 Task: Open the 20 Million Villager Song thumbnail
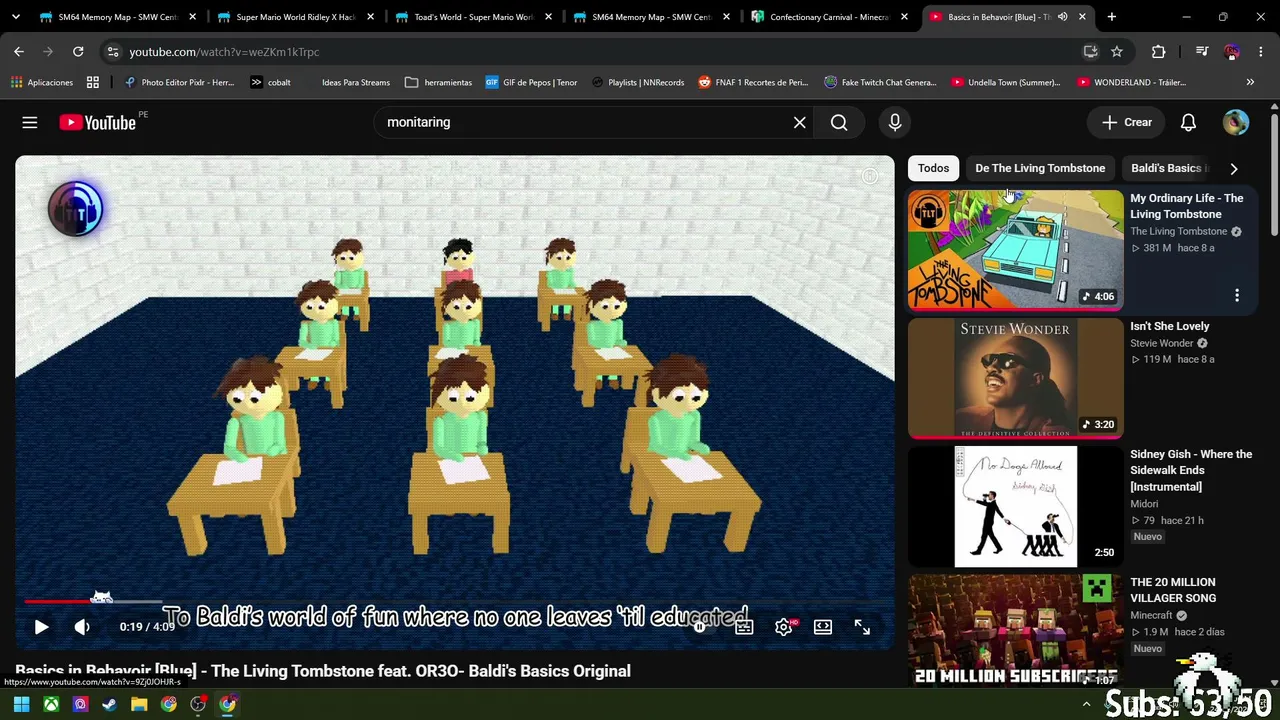tap(1016, 630)
